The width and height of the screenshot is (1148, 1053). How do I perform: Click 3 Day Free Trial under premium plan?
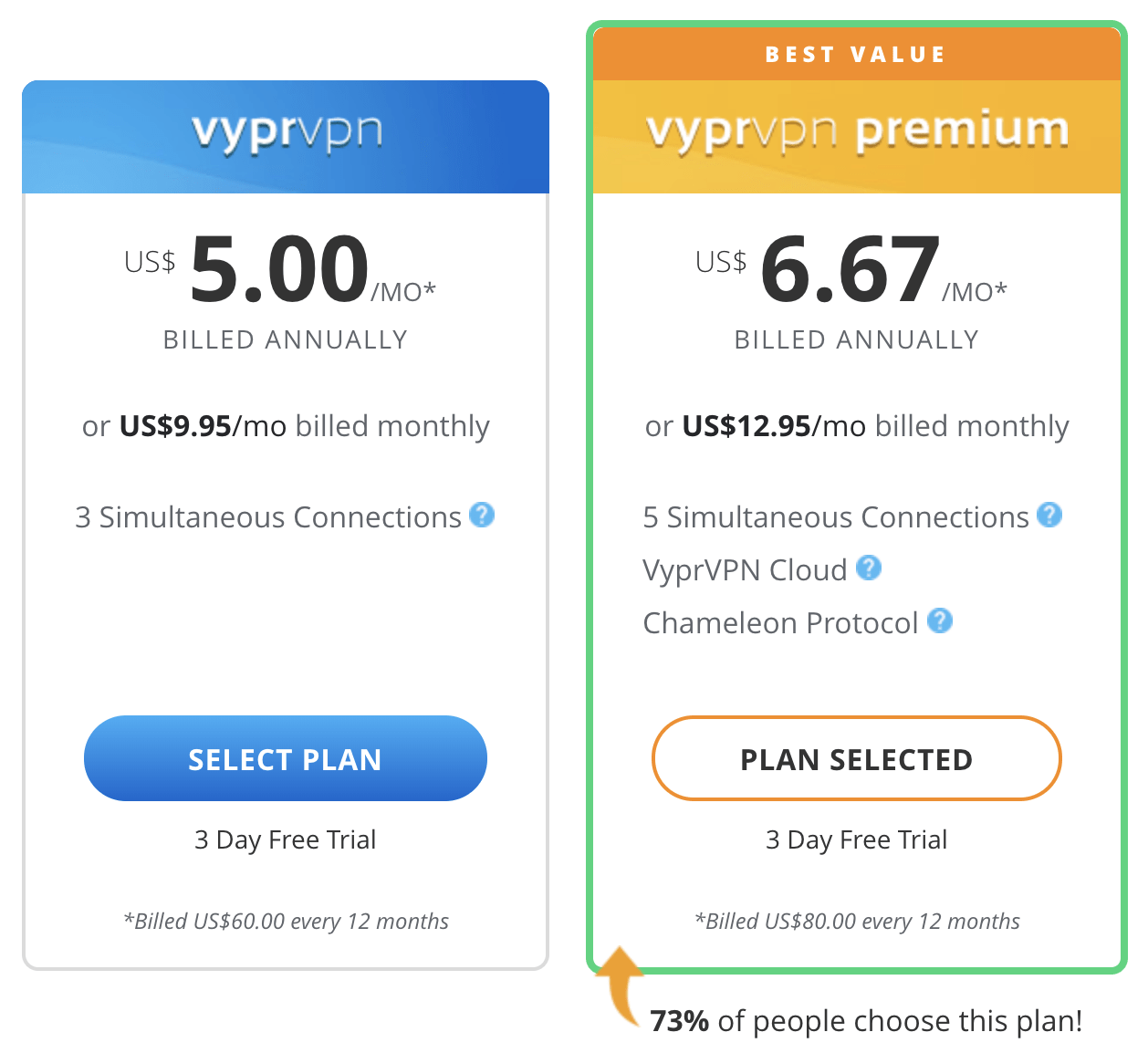(x=857, y=839)
